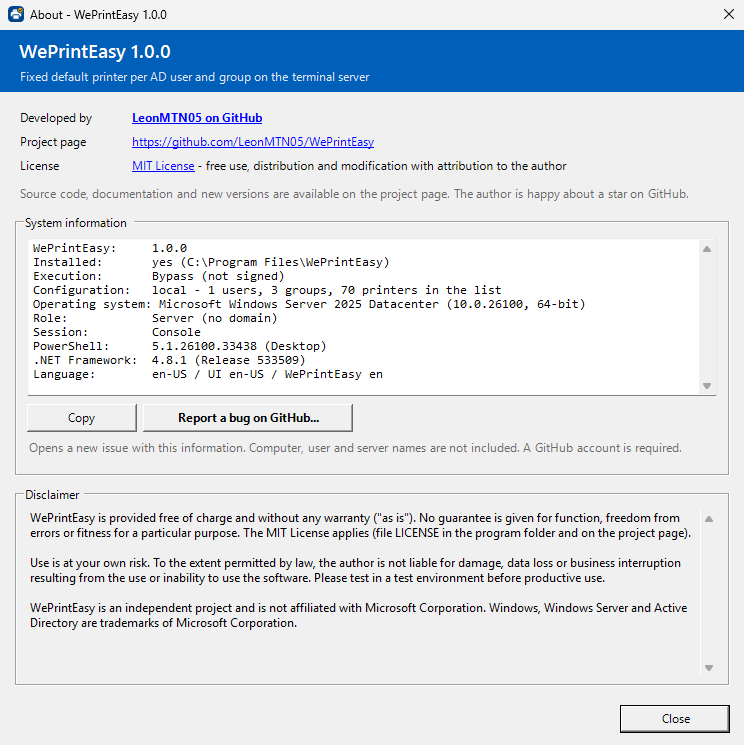Viewport: 744px width, 745px height.
Task: Click the 'Configuration: local - 1 users' line
Action: point(267,290)
